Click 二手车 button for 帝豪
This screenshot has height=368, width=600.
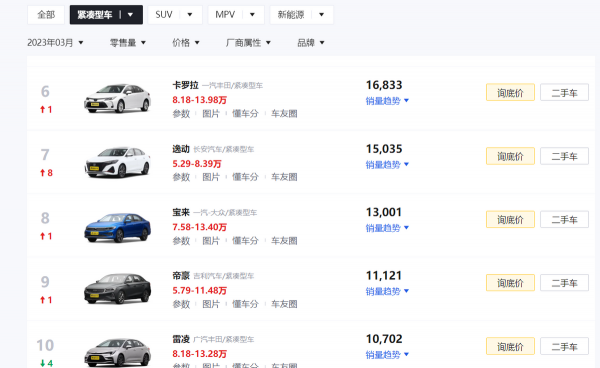coord(564,283)
